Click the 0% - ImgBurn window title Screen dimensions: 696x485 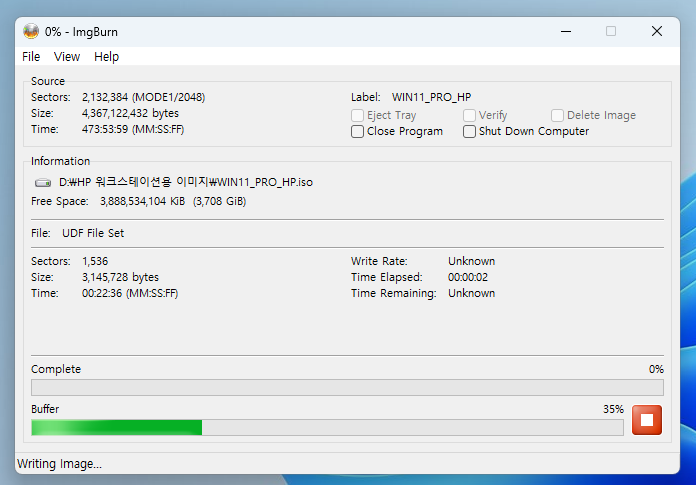81,32
